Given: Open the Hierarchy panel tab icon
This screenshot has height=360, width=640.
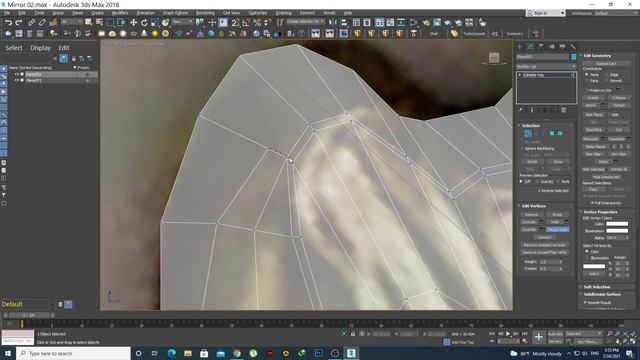Looking at the screenshot, I should click(541, 47).
